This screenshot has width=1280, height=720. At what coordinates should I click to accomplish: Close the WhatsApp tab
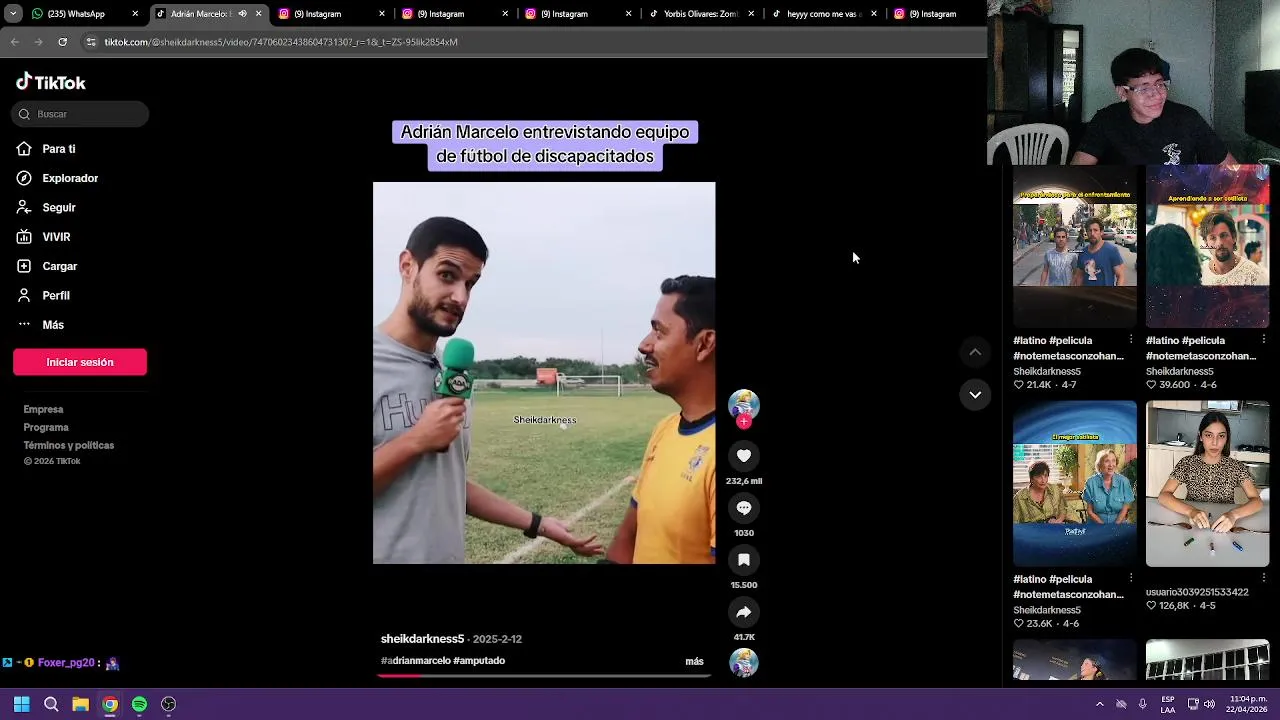click(135, 14)
